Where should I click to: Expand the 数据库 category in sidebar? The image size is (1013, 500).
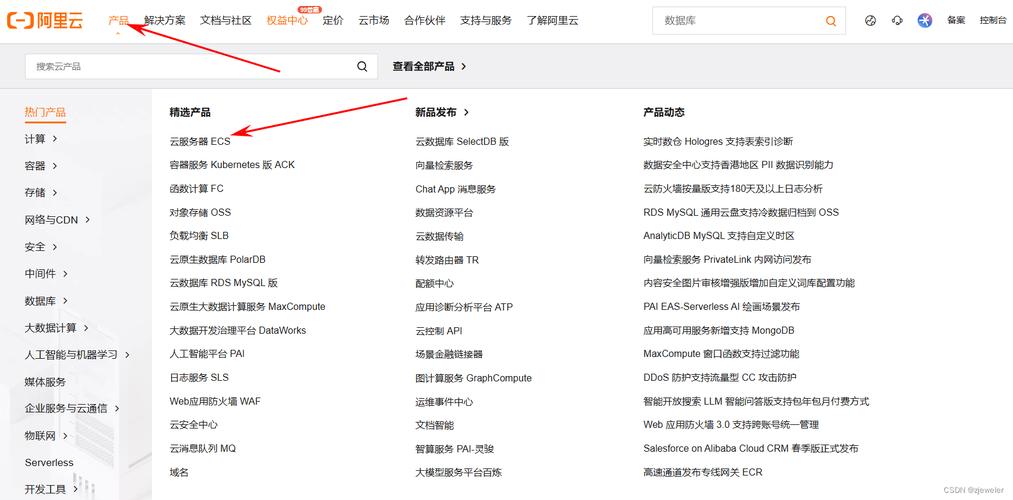pos(47,301)
